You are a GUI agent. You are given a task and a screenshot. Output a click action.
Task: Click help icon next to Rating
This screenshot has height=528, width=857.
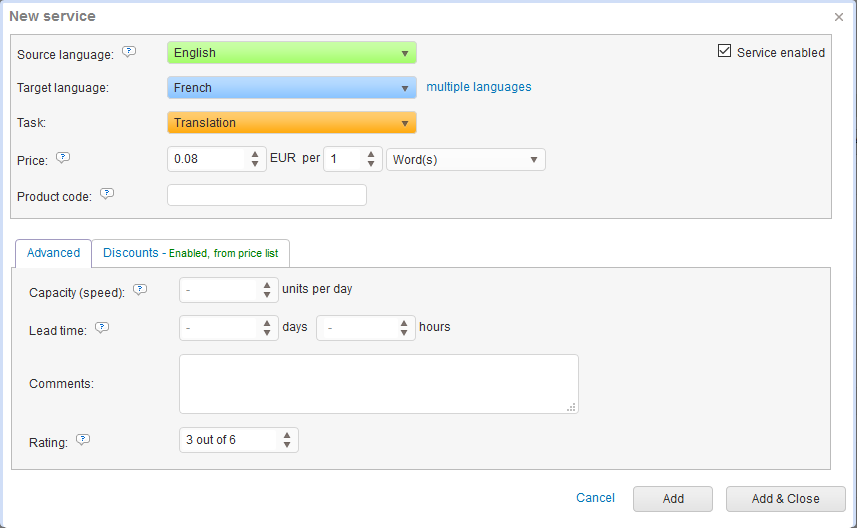83,439
